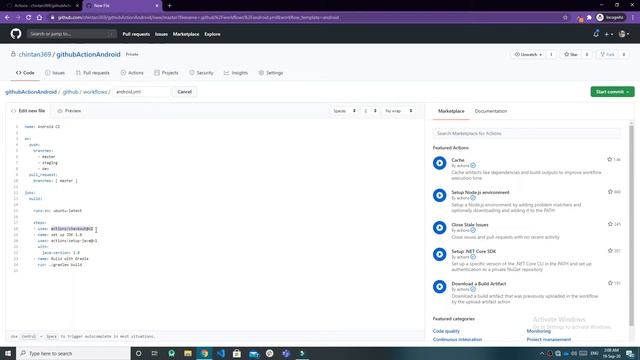
Task: Select the repository Pull requests tab
Action: 93,73
